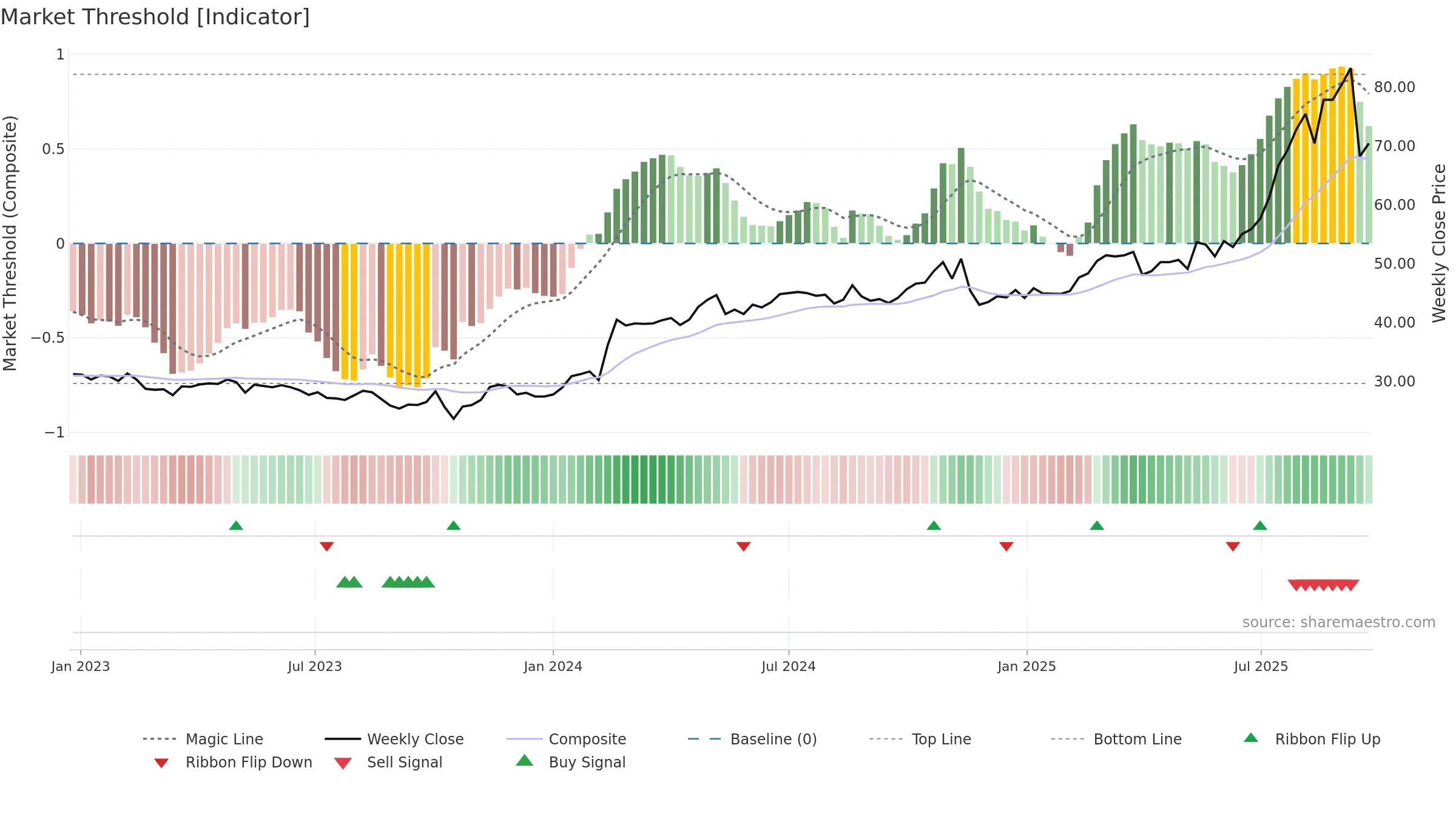Click the red Sell Signal legend triangle
Viewport: 1456px width, 819px height.
(x=343, y=763)
